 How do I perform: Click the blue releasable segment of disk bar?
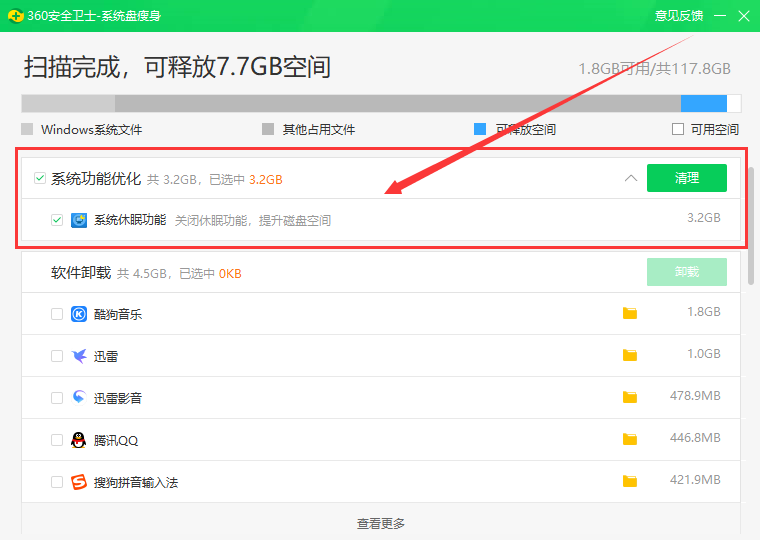point(704,104)
